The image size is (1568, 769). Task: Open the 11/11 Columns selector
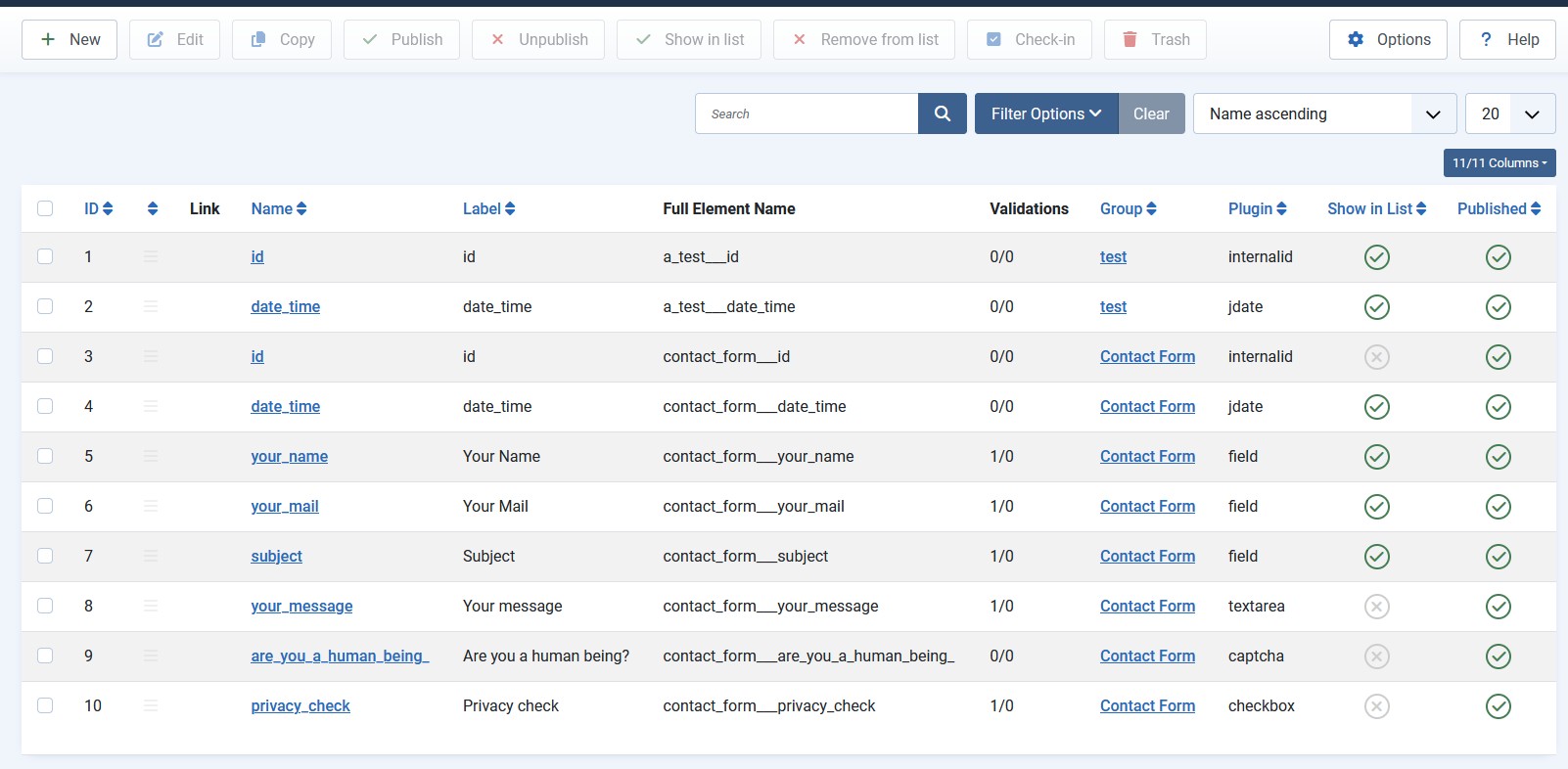tap(1499, 162)
